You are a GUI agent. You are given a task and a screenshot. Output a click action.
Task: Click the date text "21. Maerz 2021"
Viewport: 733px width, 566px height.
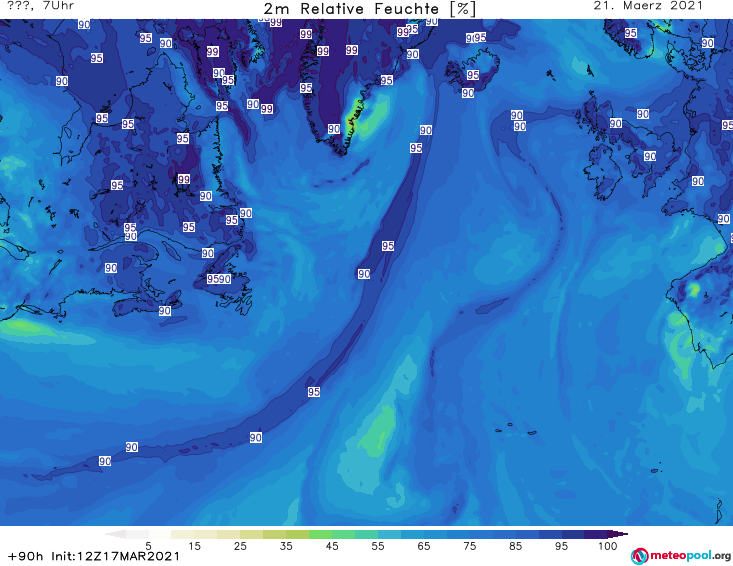coord(648,6)
